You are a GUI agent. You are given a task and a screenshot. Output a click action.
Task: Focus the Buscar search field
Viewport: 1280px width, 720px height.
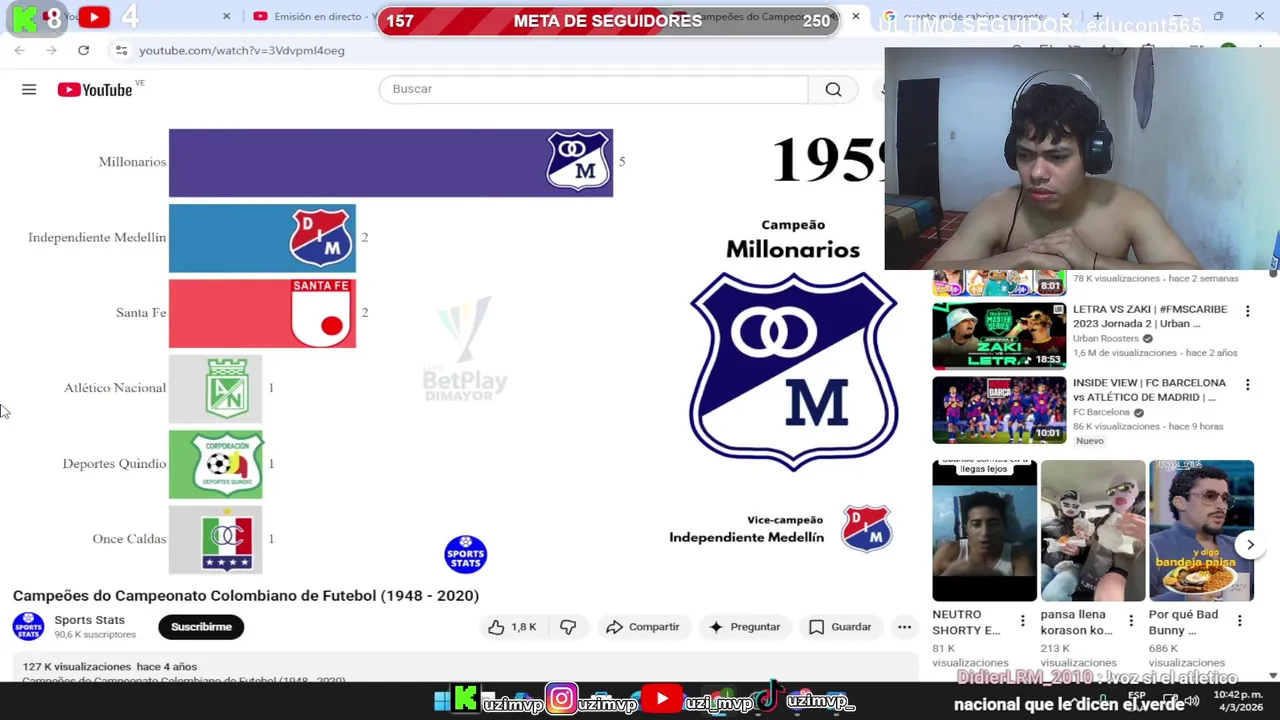click(593, 89)
